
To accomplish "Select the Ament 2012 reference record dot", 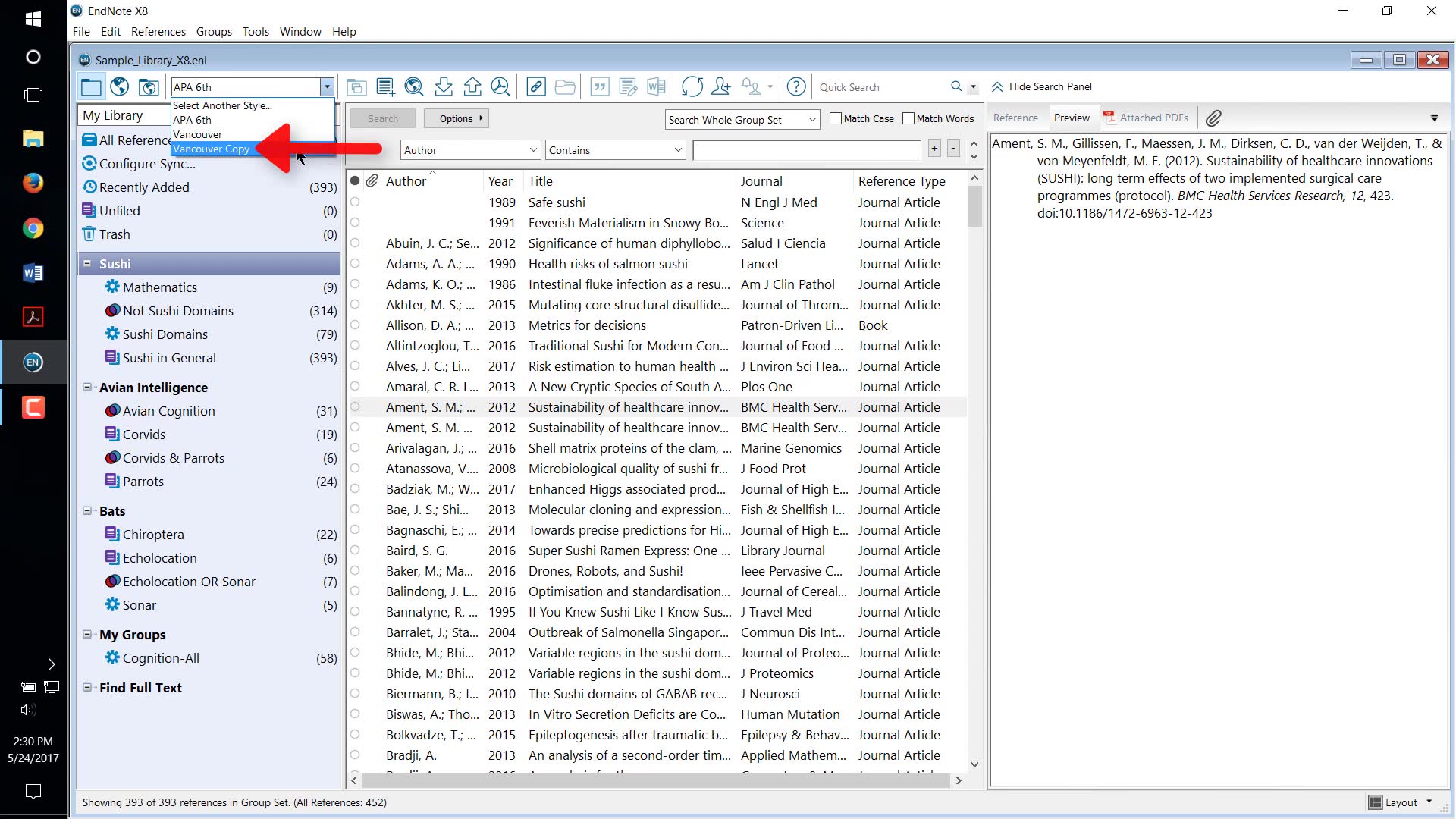I will [x=354, y=406].
